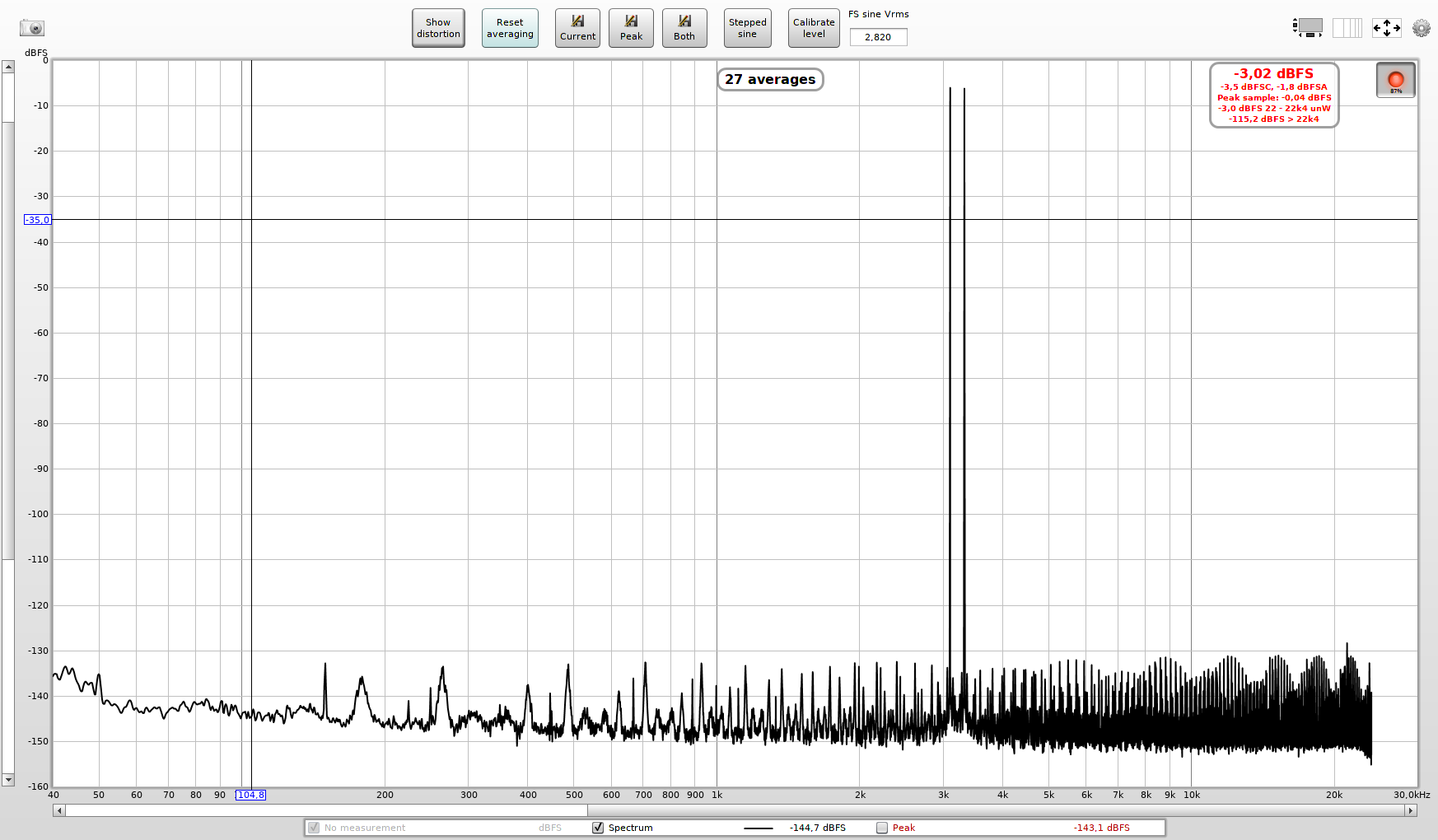Click the -144,7 dBFS Spectrum value
The image size is (1438, 840).
817,828
